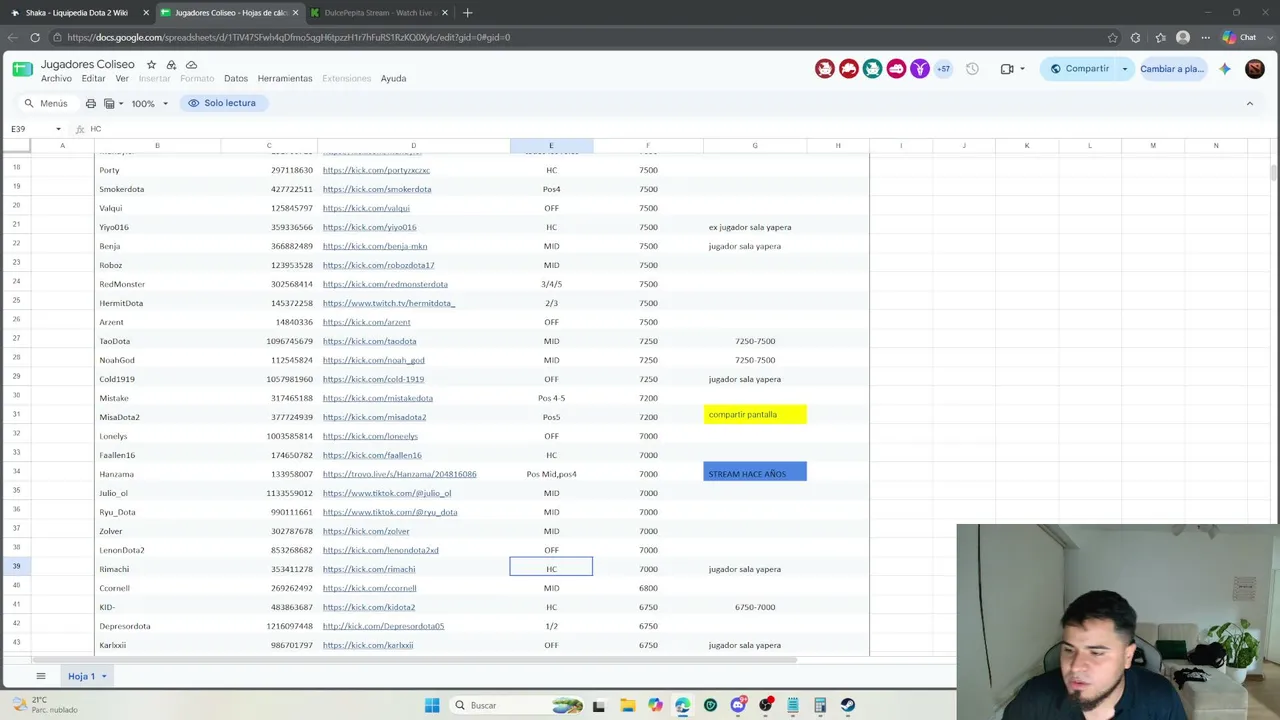Open the Chat button in browser toolbar
The height and width of the screenshot is (720, 1280).
pyautogui.click(x=1240, y=37)
